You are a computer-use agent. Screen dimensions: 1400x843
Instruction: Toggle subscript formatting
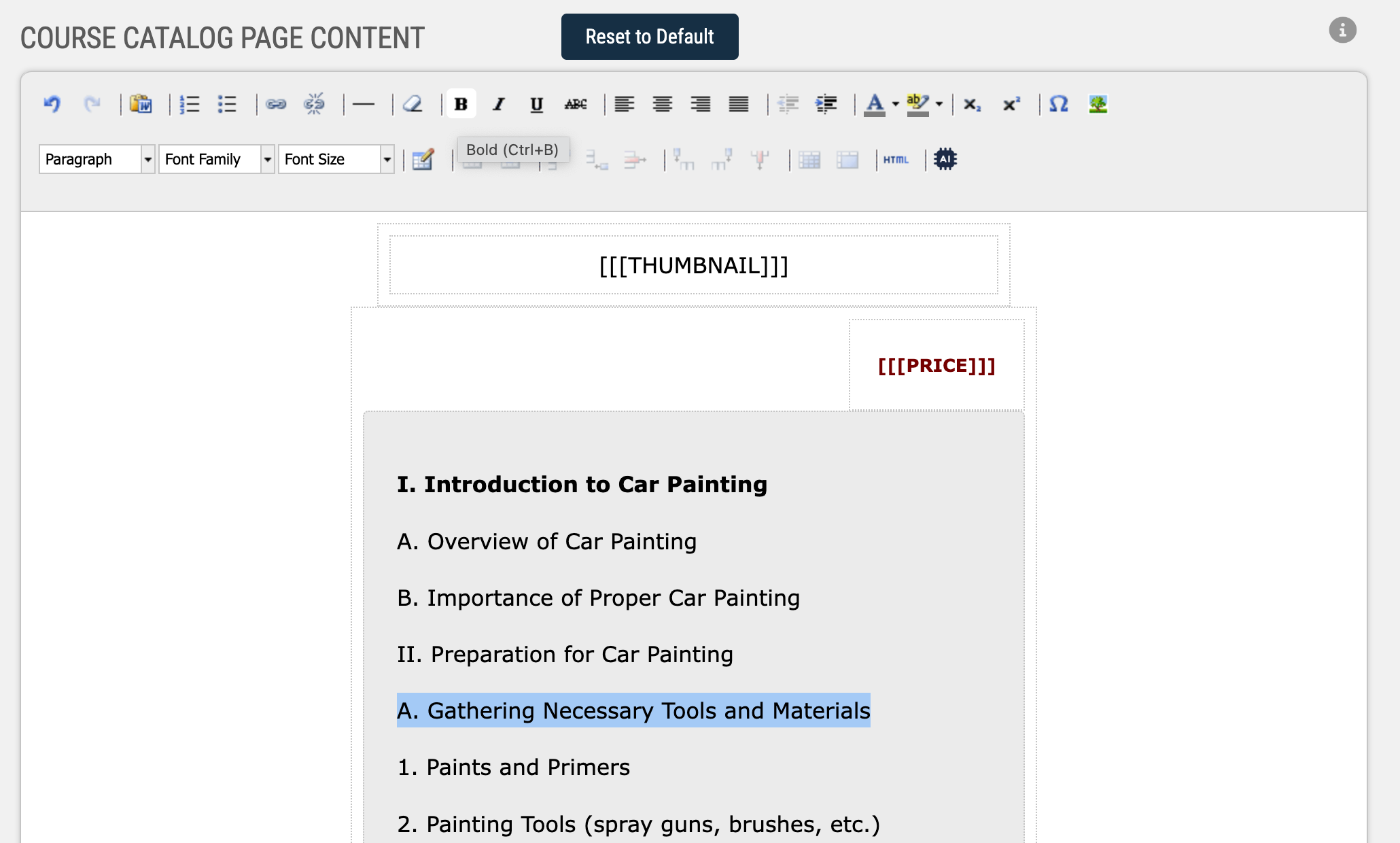973,104
